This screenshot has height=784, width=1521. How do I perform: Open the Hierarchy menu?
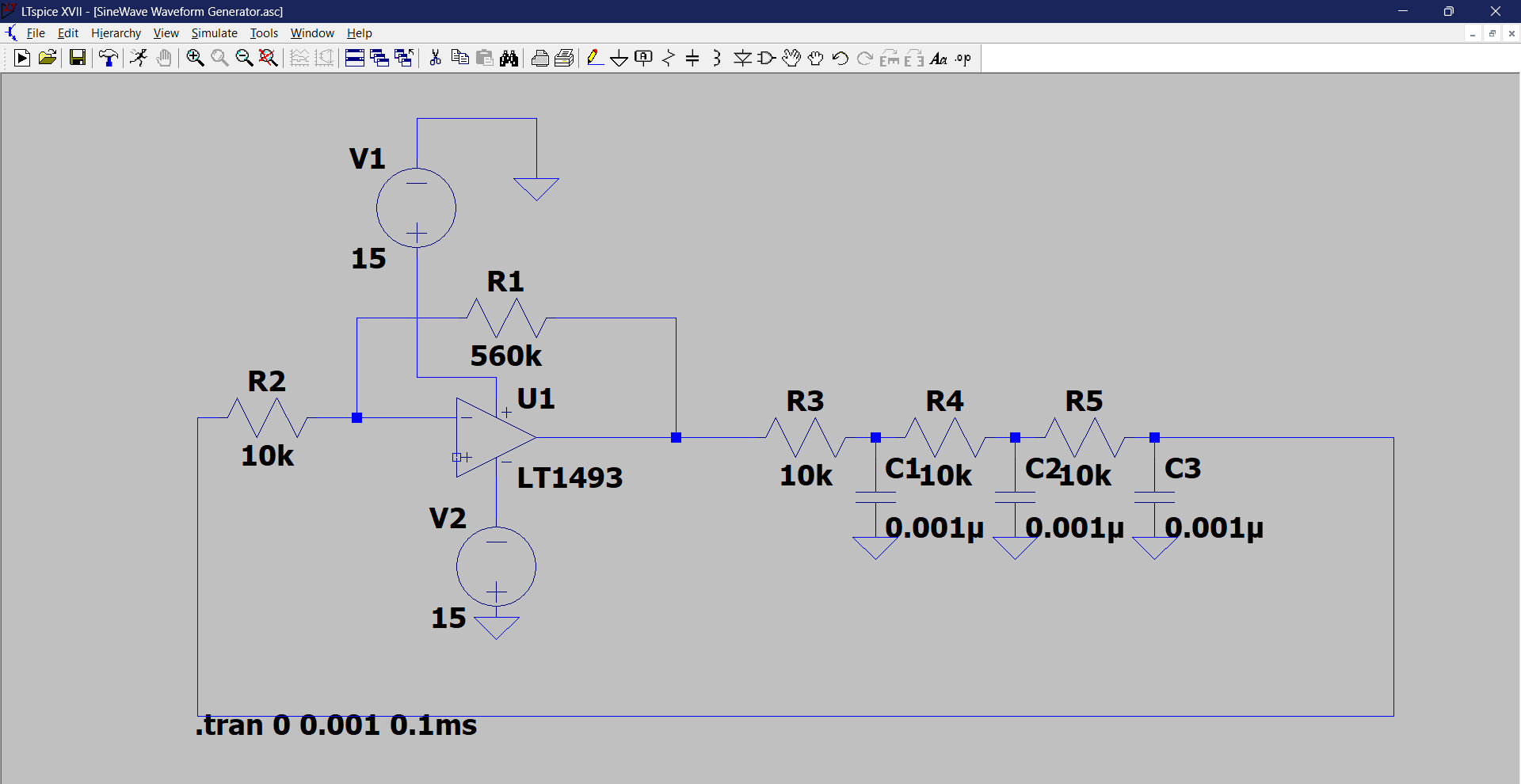(116, 32)
